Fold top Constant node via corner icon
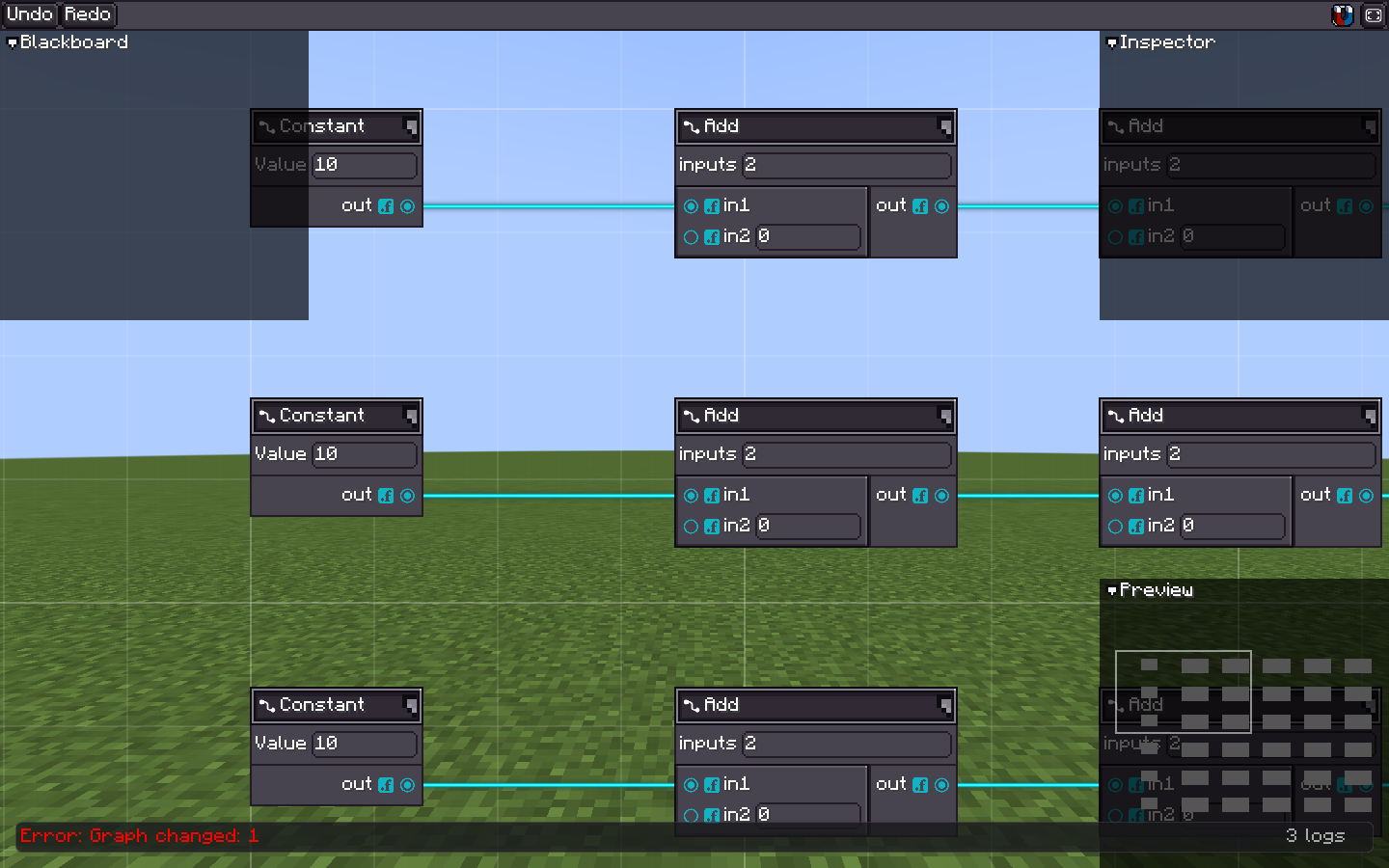 pyautogui.click(x=411, y=126)
